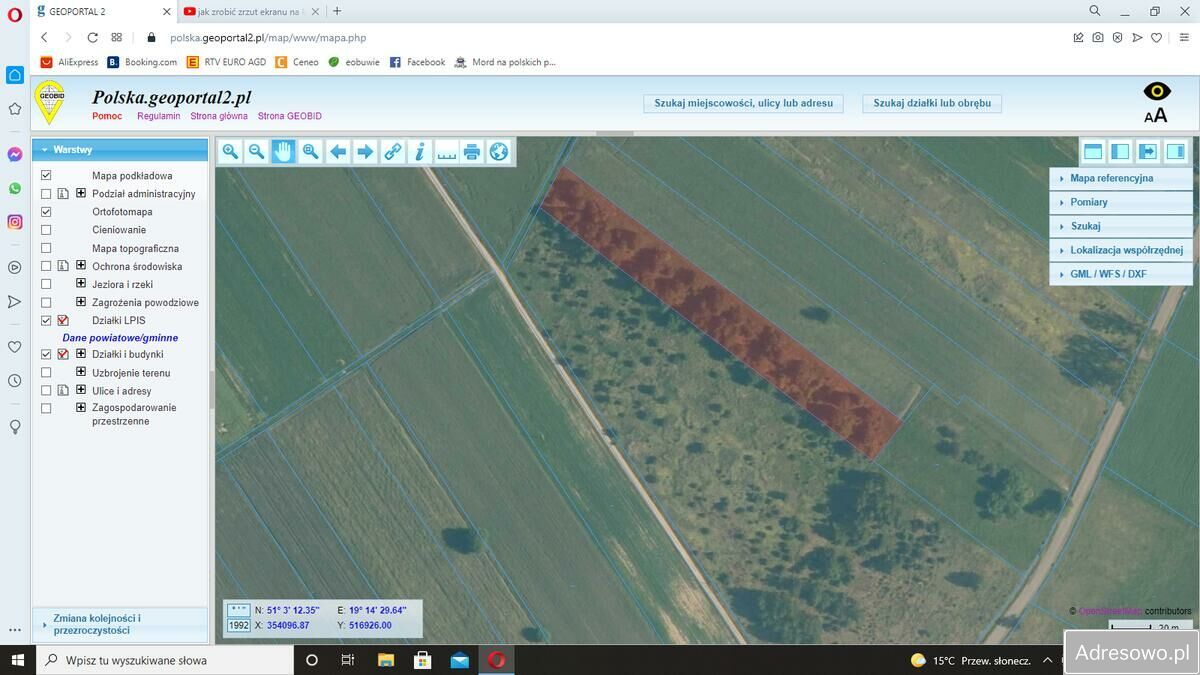
Task: Uncheck the Działki LPIS layer checkbox
Action: [x=46, y=321]
